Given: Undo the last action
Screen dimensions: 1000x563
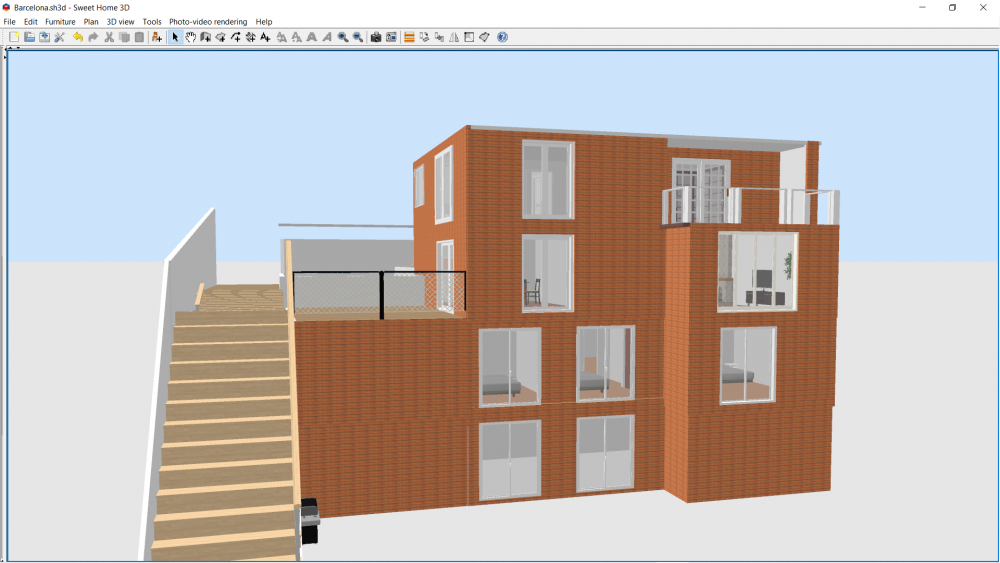Looking at the screenshot, I should click(x=78, y=37).
